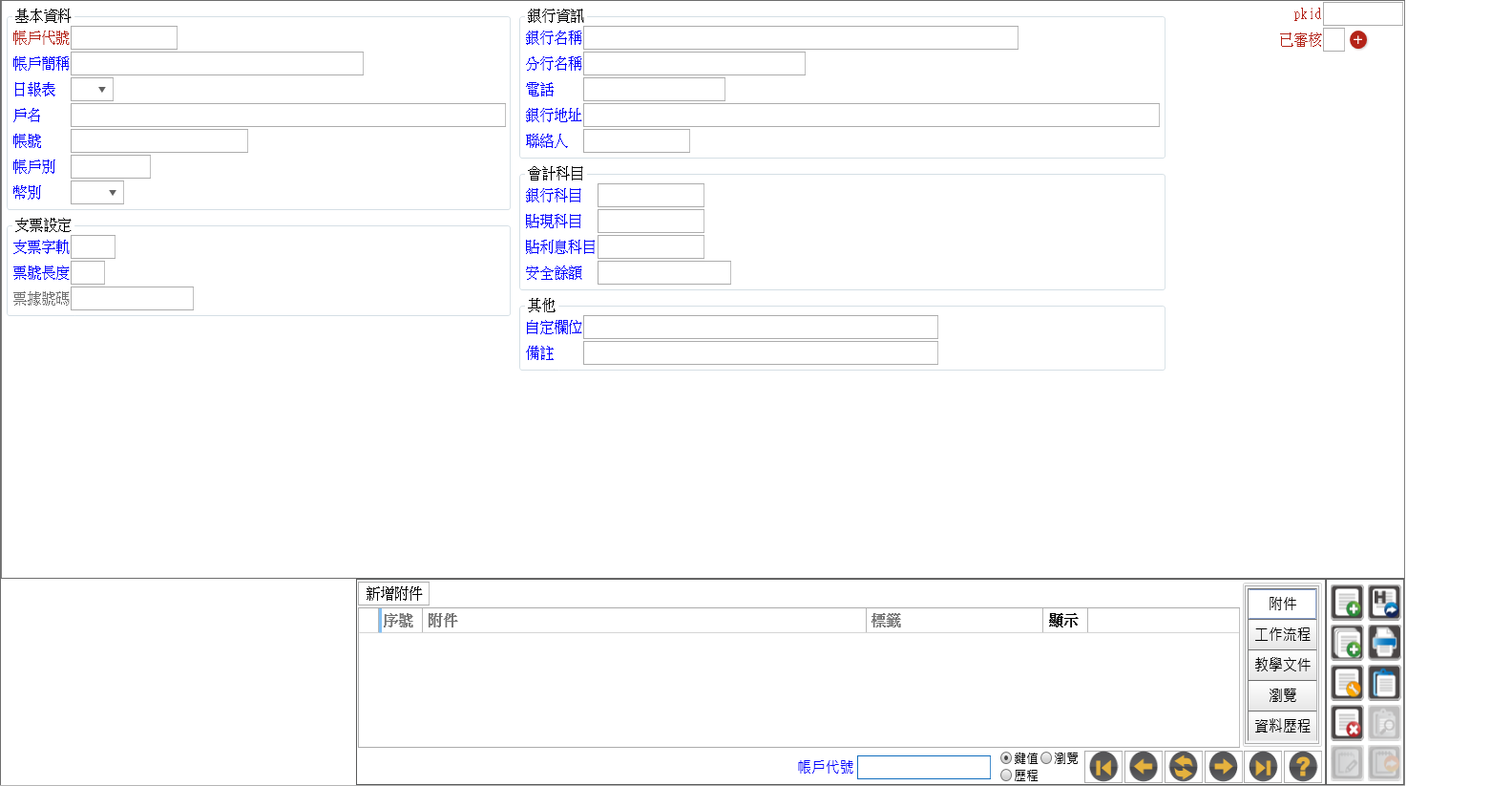The height and width of the screenshot is (786, 1512).
Task: Click the 帳戶別 label link
Action: tap(34, 167)
